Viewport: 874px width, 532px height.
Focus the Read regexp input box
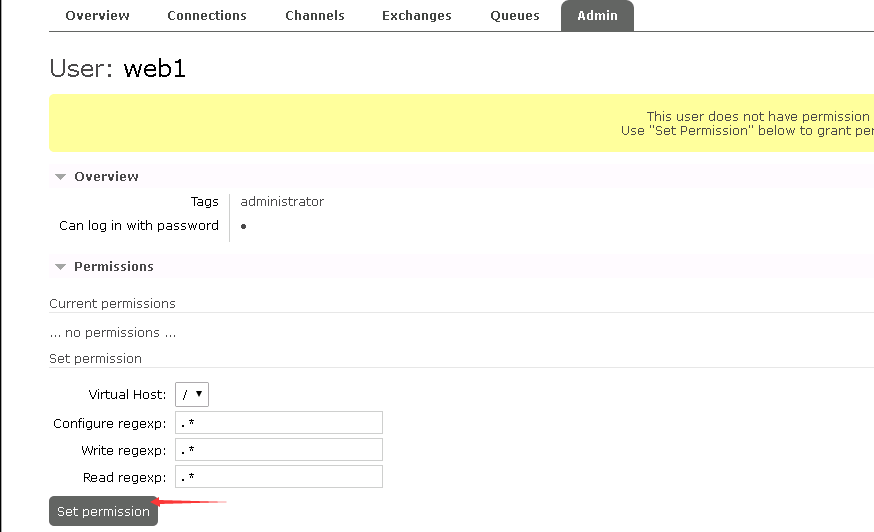click(x=278, y=477)
